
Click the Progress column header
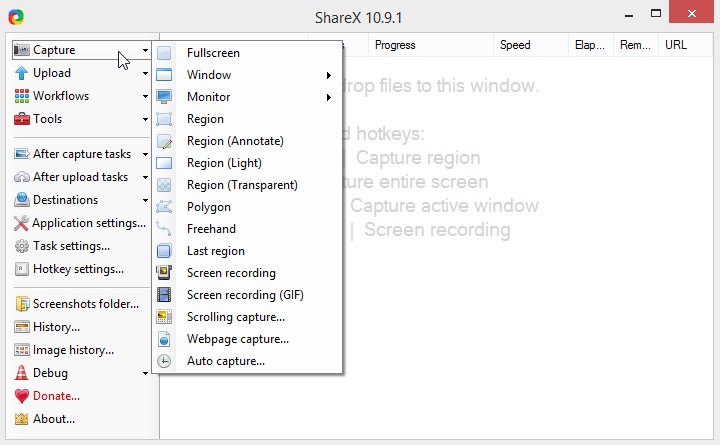pos(431,45)
